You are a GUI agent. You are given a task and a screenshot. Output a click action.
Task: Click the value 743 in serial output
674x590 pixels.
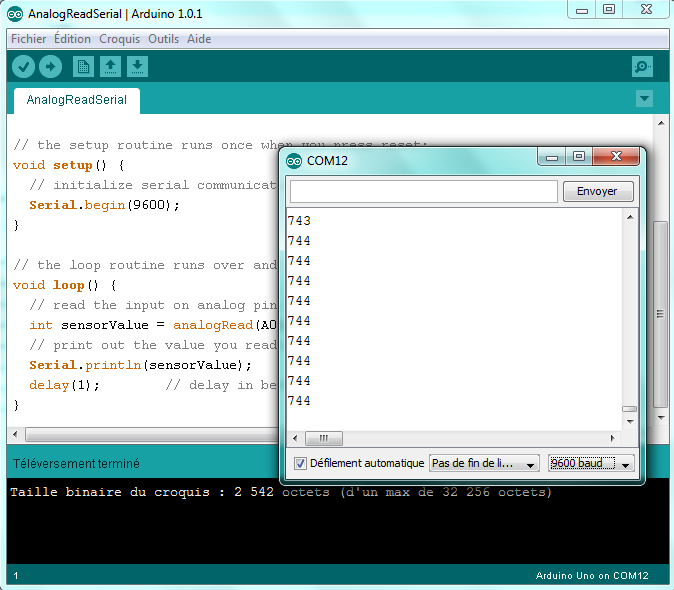pyautogui.click(x=299, y=220)
